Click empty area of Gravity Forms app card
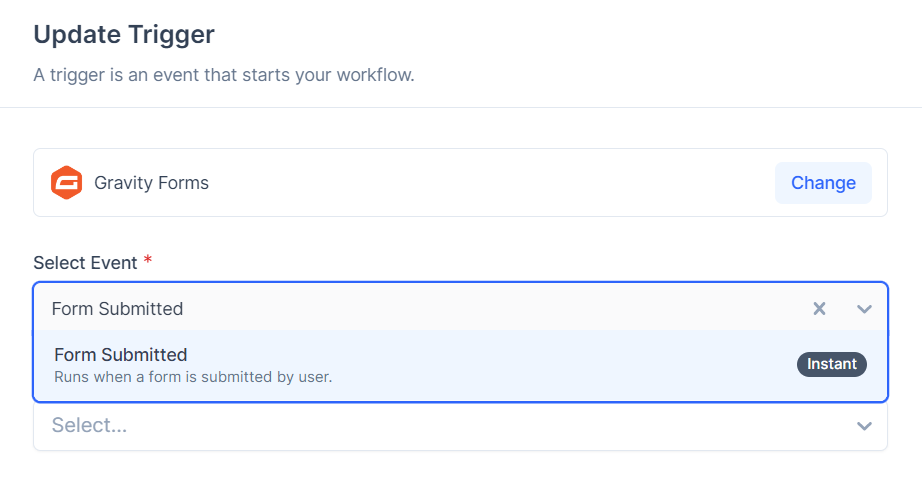922x481 pixels. (488, 183)
